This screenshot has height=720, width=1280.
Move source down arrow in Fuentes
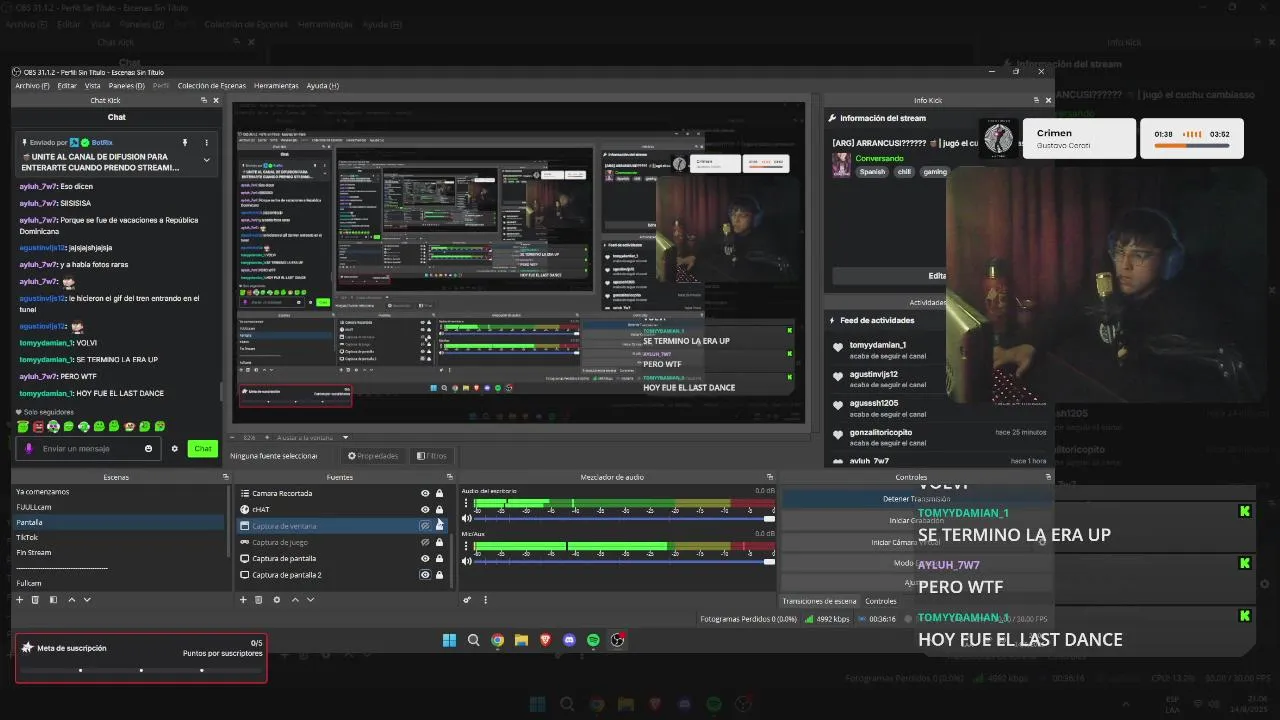tap(310, 600)
